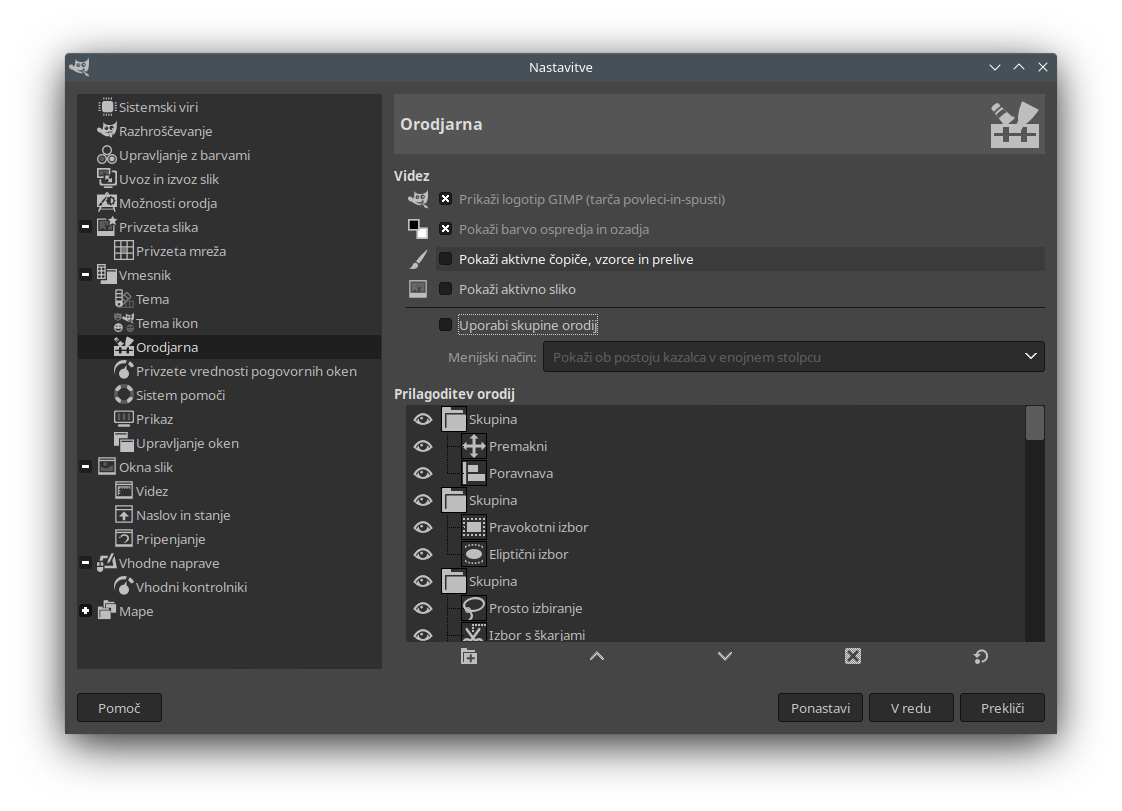The height and width of the screenshot is (811, 1122).
Task: Click the Ponastavi button
Action: 820,708
